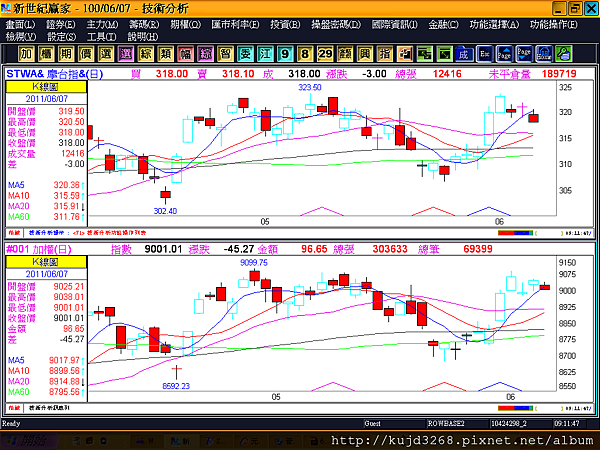Click the 指 (indicator) toolbar icon
This screenshot has height=450, width=600.
385,54
